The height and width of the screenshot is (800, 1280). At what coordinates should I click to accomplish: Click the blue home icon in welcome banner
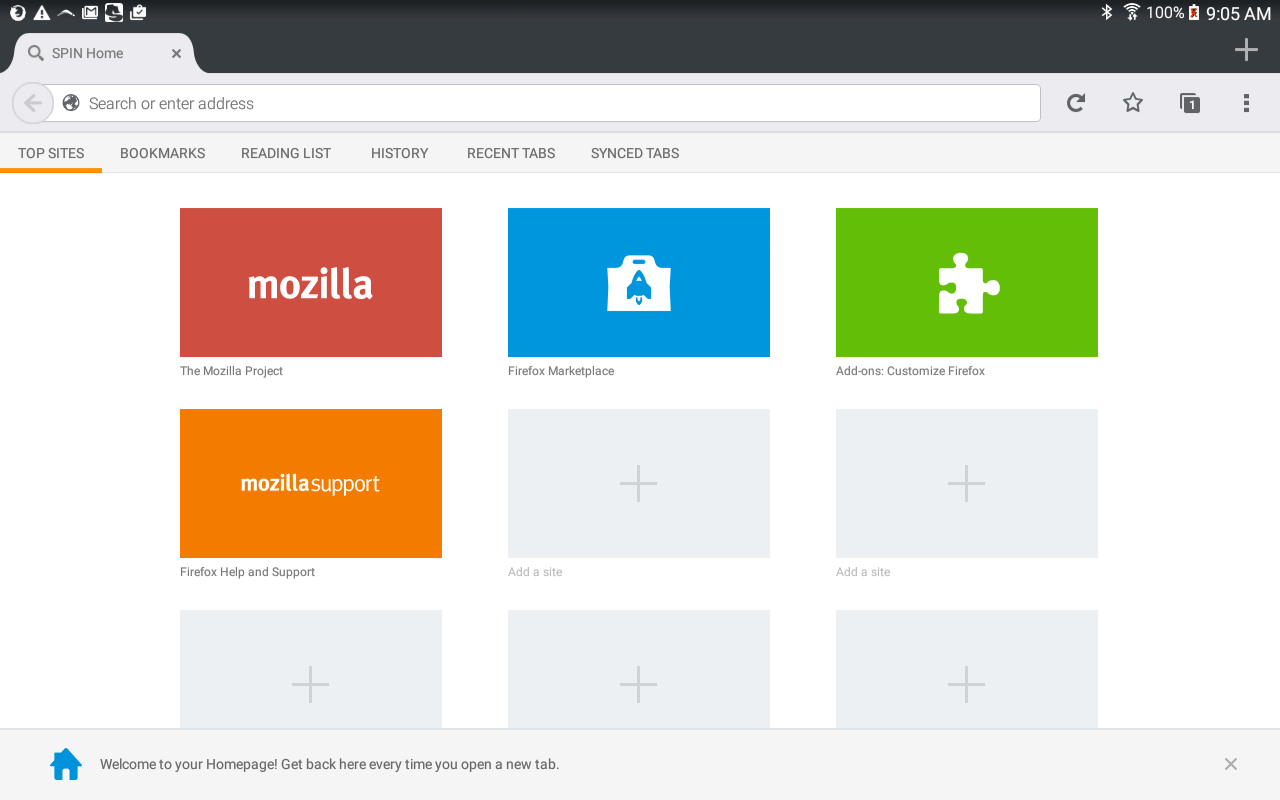tap(66, 764)
